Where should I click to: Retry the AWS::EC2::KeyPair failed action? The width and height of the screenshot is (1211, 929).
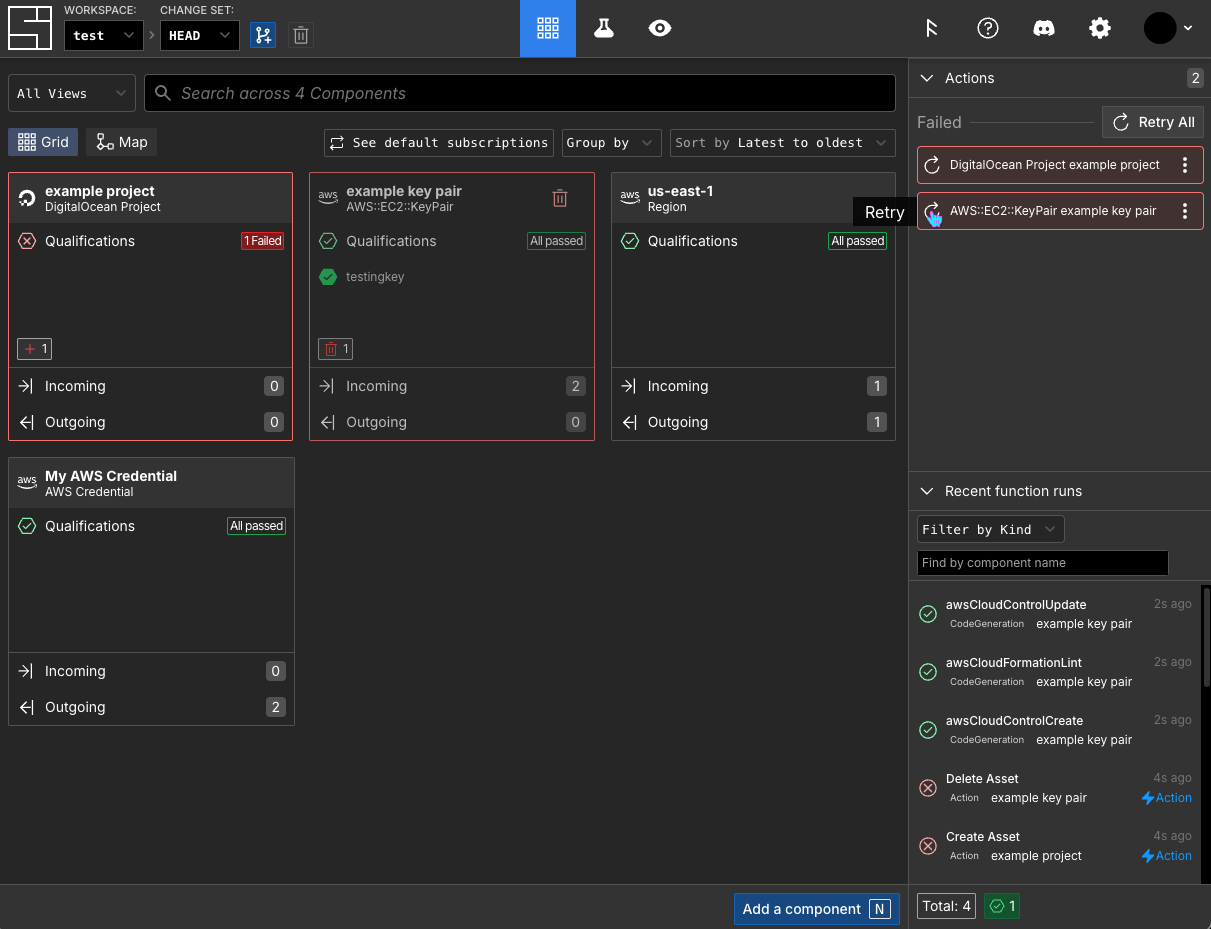tap(932, 211)
